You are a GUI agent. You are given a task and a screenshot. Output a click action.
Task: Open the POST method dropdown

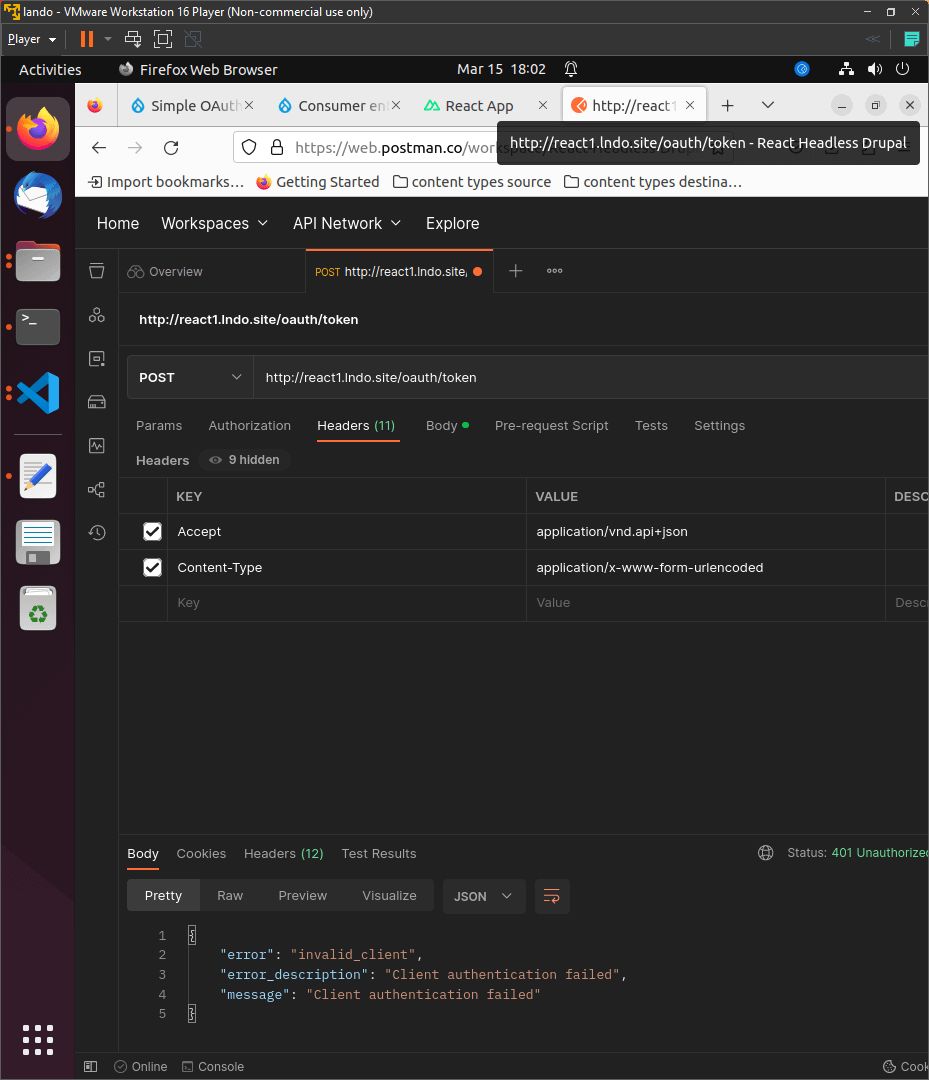(190, 377)
